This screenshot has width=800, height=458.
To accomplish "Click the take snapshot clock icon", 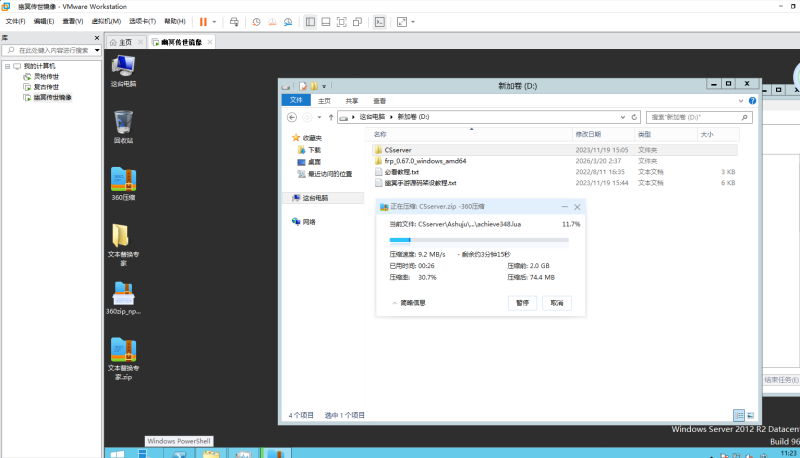I will [x=256, y=22].
